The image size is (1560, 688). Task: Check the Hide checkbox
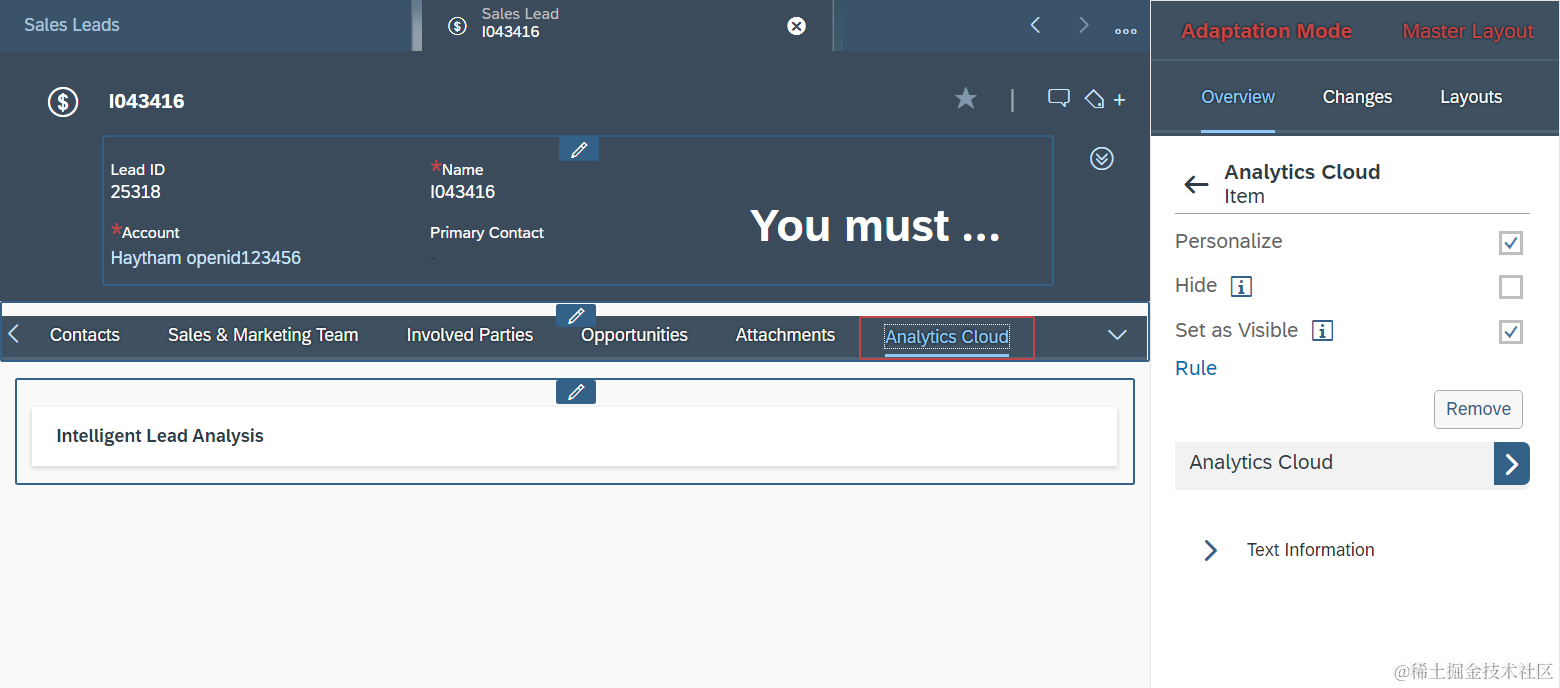(1511, 287)
